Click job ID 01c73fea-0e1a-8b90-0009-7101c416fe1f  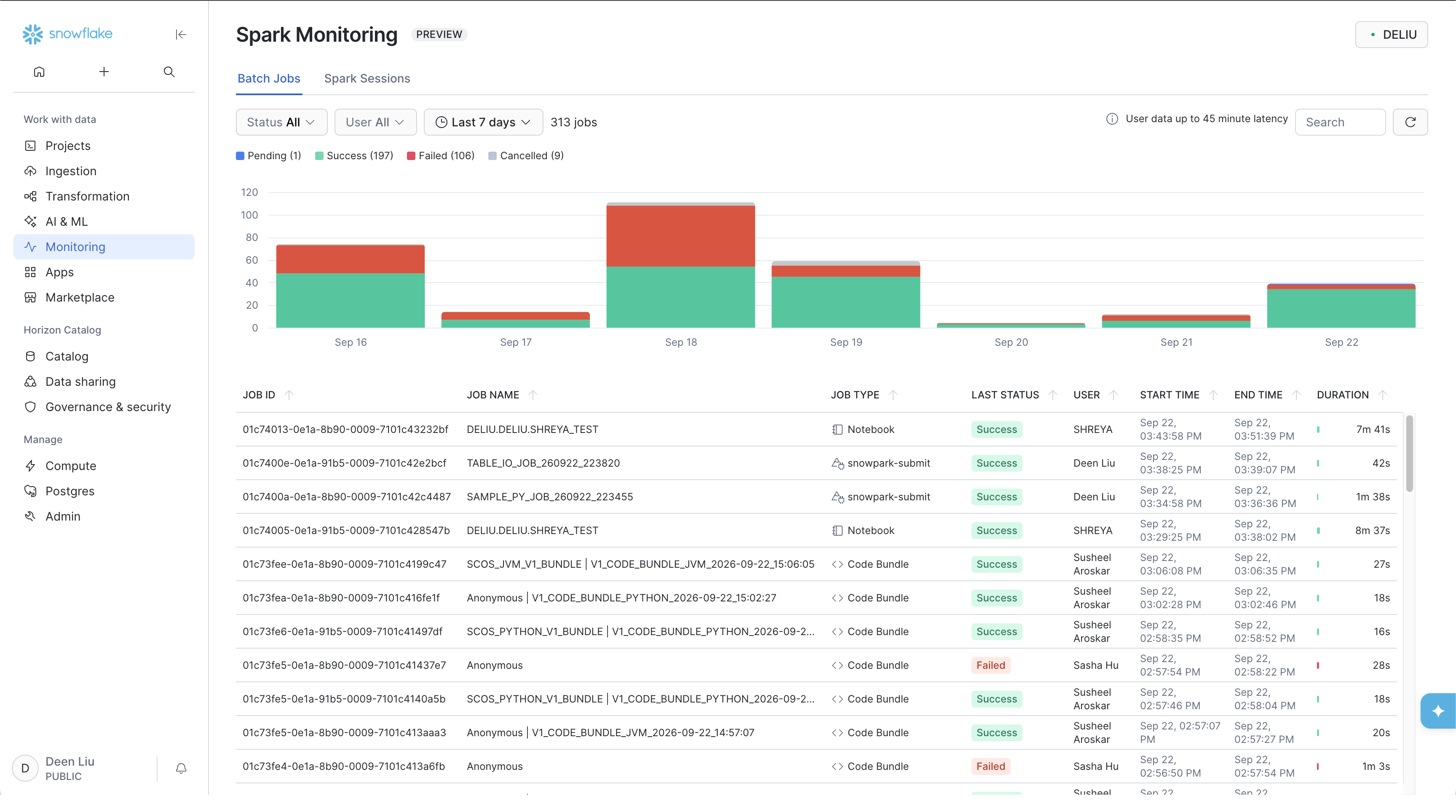[341, 598]
